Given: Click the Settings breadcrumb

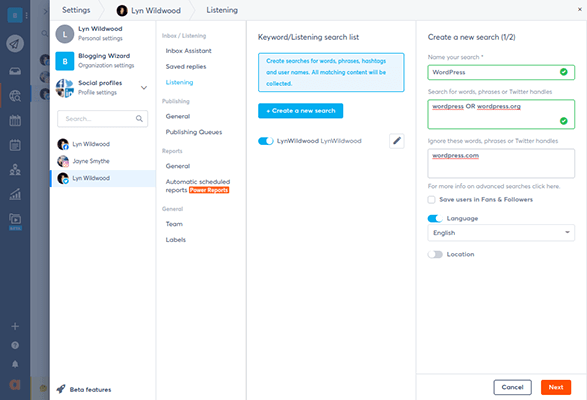Looking at the screenshot, I should click(x=76, y=10).
